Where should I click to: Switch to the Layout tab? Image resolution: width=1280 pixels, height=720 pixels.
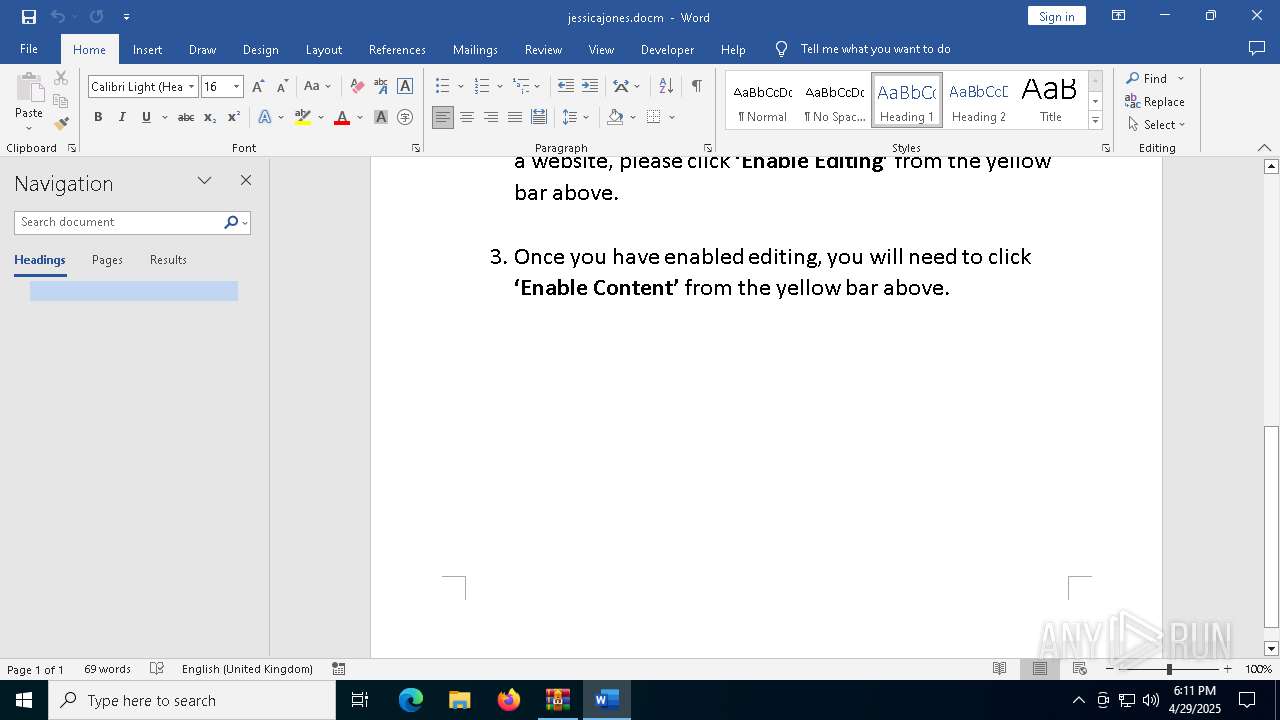pos(323,49)
